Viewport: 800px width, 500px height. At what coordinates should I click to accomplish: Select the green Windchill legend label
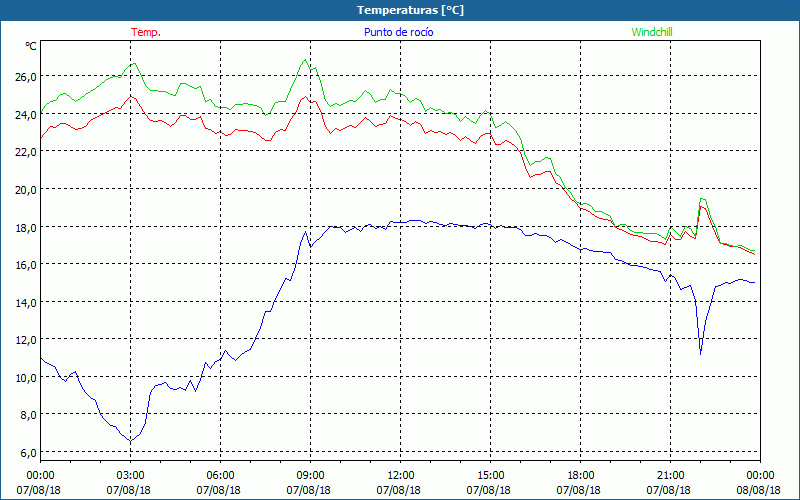coord(652,32)
